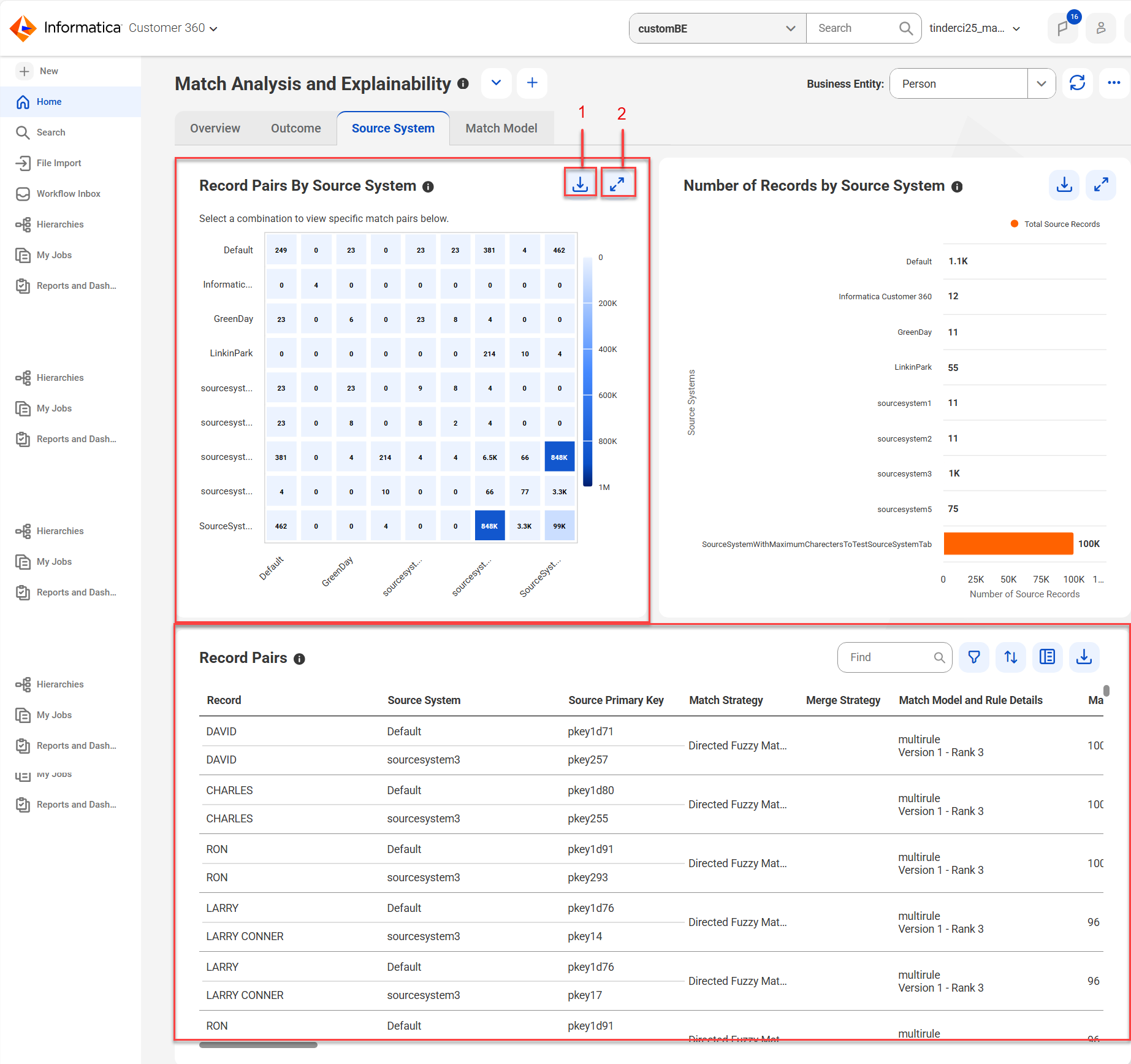This screenshot has height=1064, width=1131.
Task: Click the search magnifier in the top bar
Action: point(905,28)
